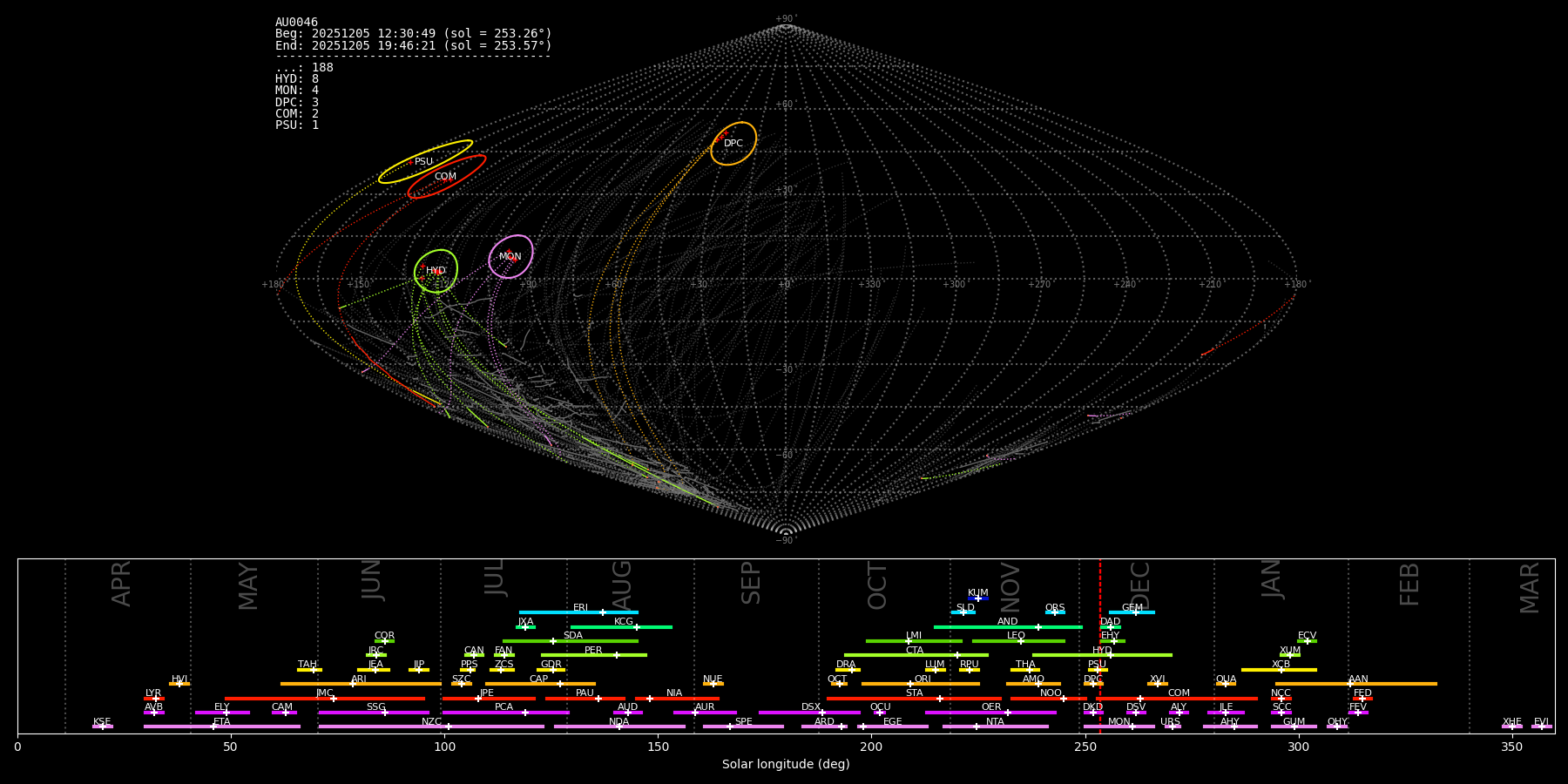Click the EVI shower label on the timeline
This screenshot has height=784, width=1568.
point(1541,722)
